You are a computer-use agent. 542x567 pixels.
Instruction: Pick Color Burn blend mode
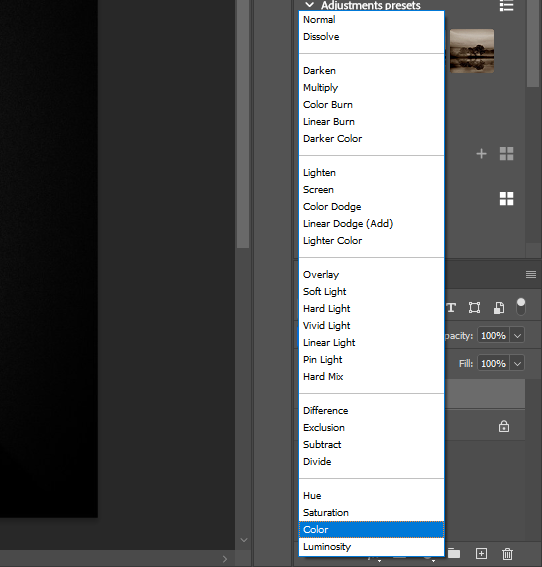(371, 105)
